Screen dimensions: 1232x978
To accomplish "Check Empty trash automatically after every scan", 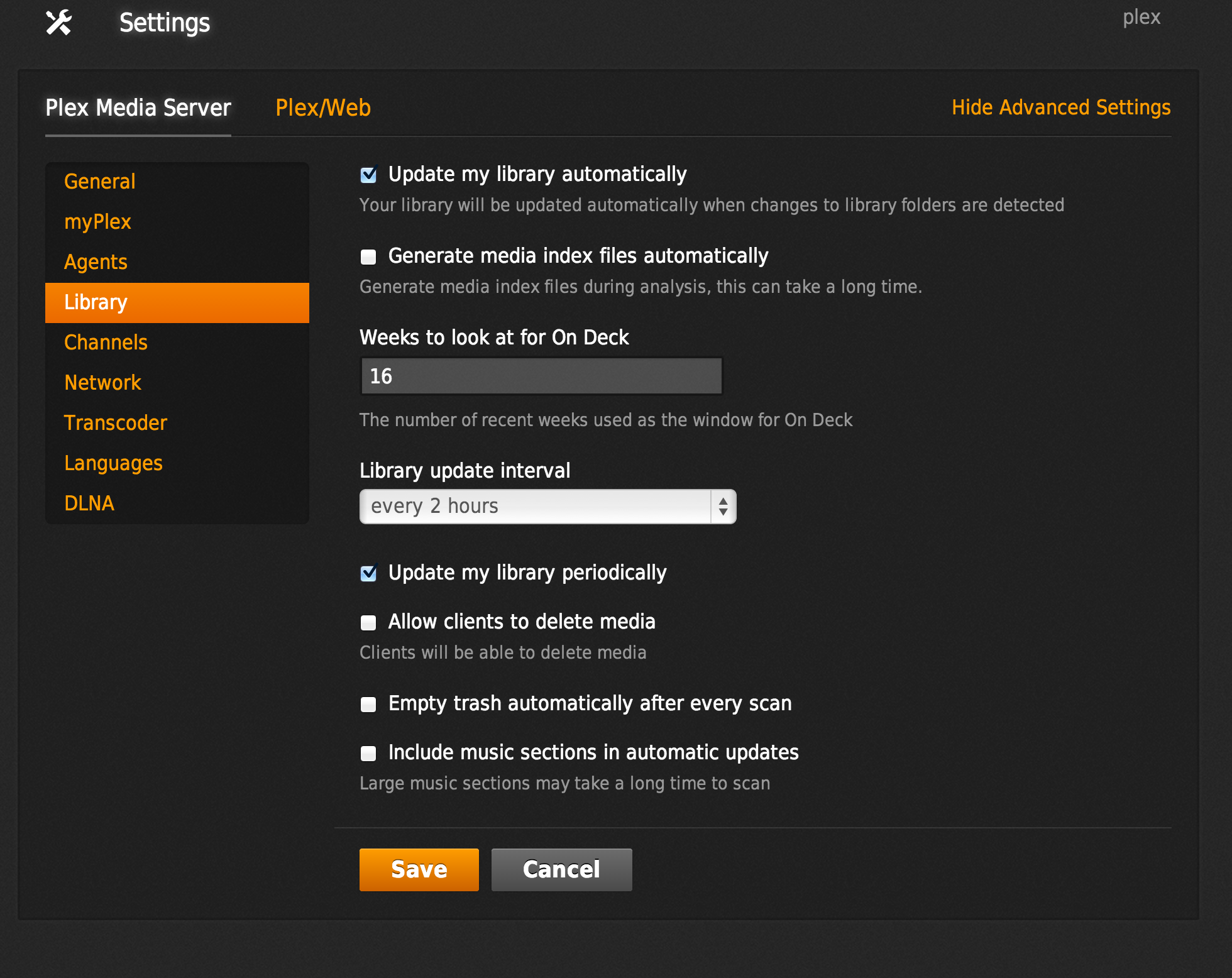I will click(368, 704).
